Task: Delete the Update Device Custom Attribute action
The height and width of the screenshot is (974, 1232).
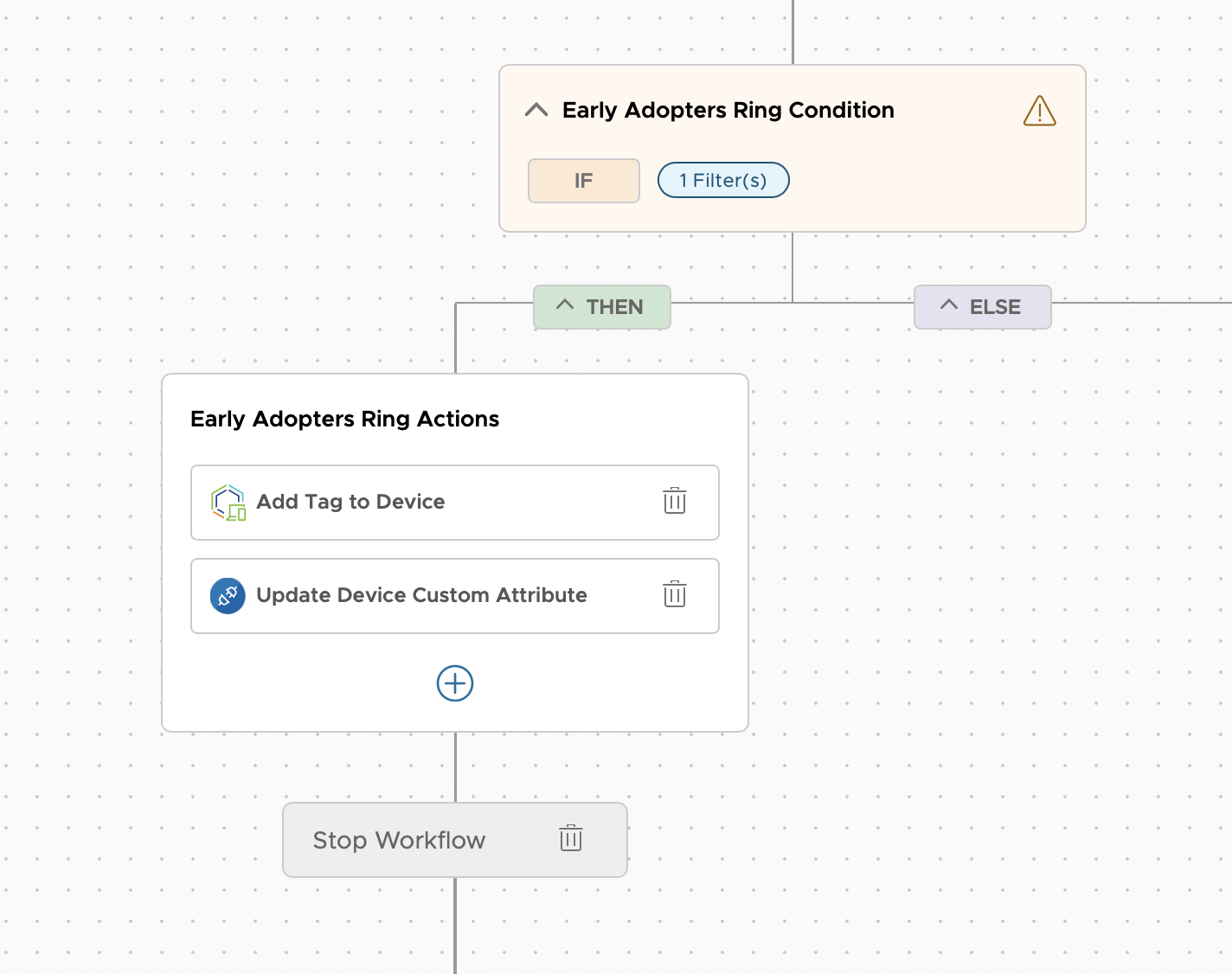Action: (674, 595)
